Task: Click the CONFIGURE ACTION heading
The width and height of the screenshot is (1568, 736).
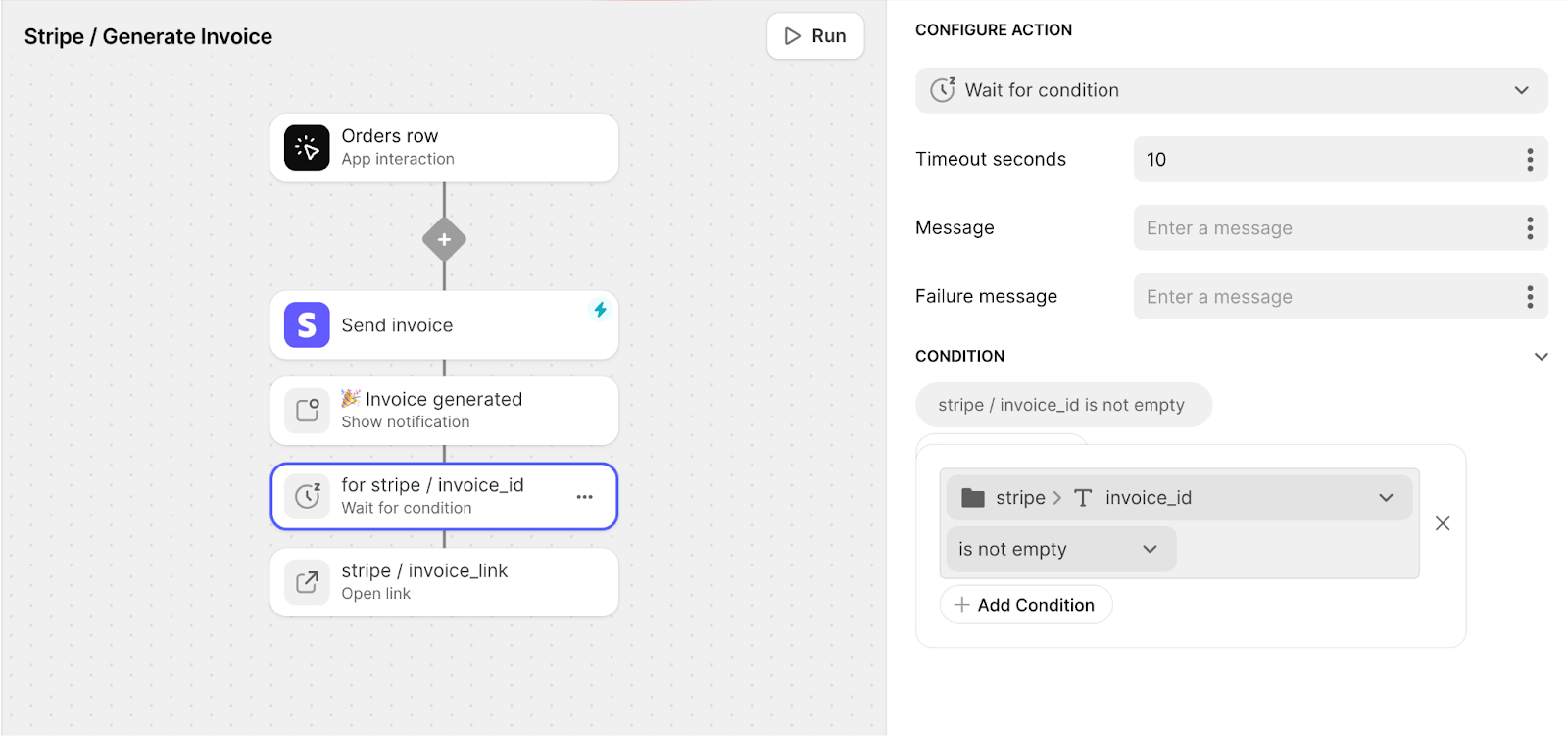Action: pyautogui.click(x=994, y=30)
